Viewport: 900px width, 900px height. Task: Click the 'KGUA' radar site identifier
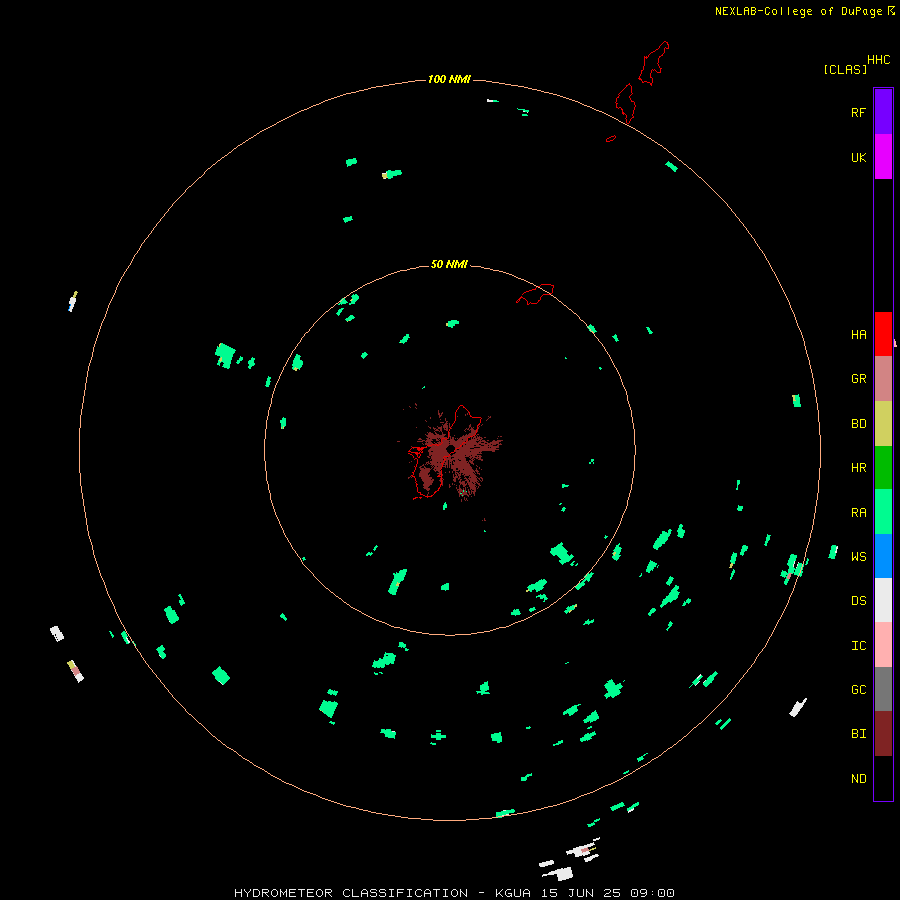pos(512,893)
